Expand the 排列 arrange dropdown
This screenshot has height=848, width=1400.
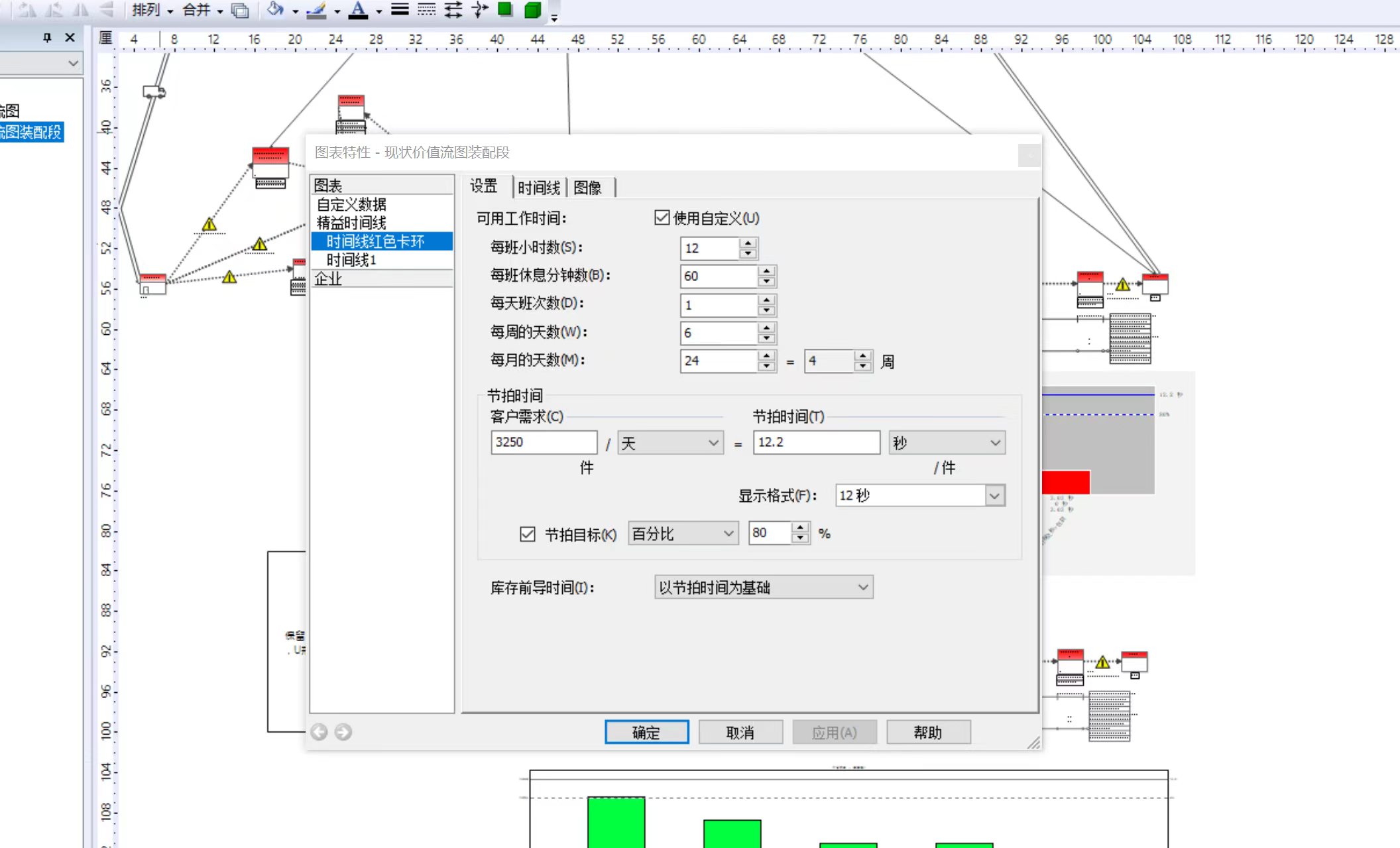[x=152, y=10]
